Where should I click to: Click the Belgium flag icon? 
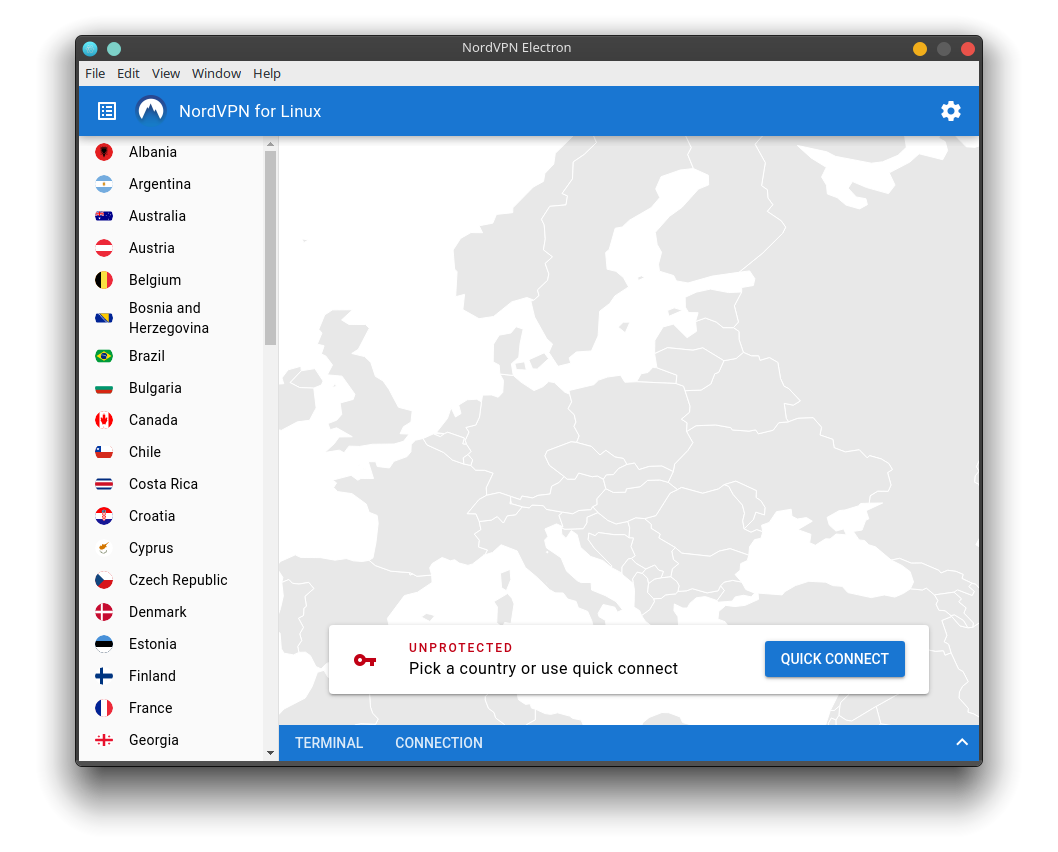pyautogui.click(x=104, y=280)
